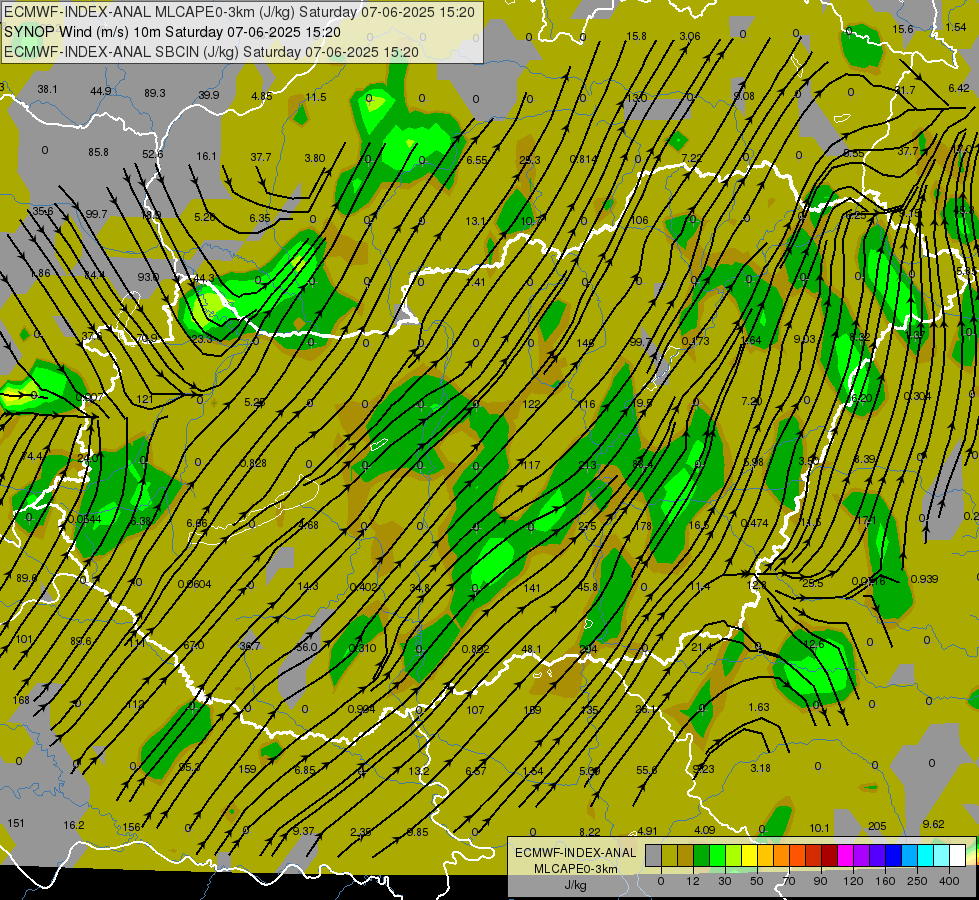Click the map value 48.1
The image size is (979, 900).
(x=531, y=650)
